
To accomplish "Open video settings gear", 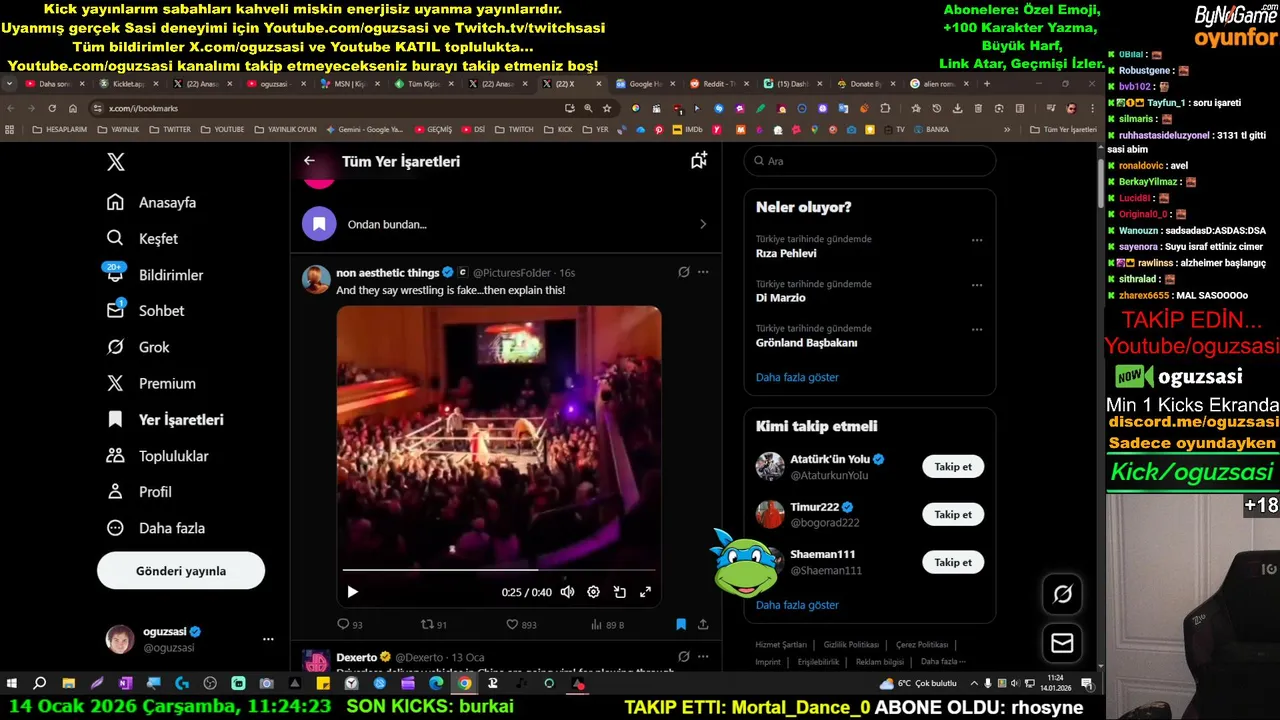I will tap(593, 592).
